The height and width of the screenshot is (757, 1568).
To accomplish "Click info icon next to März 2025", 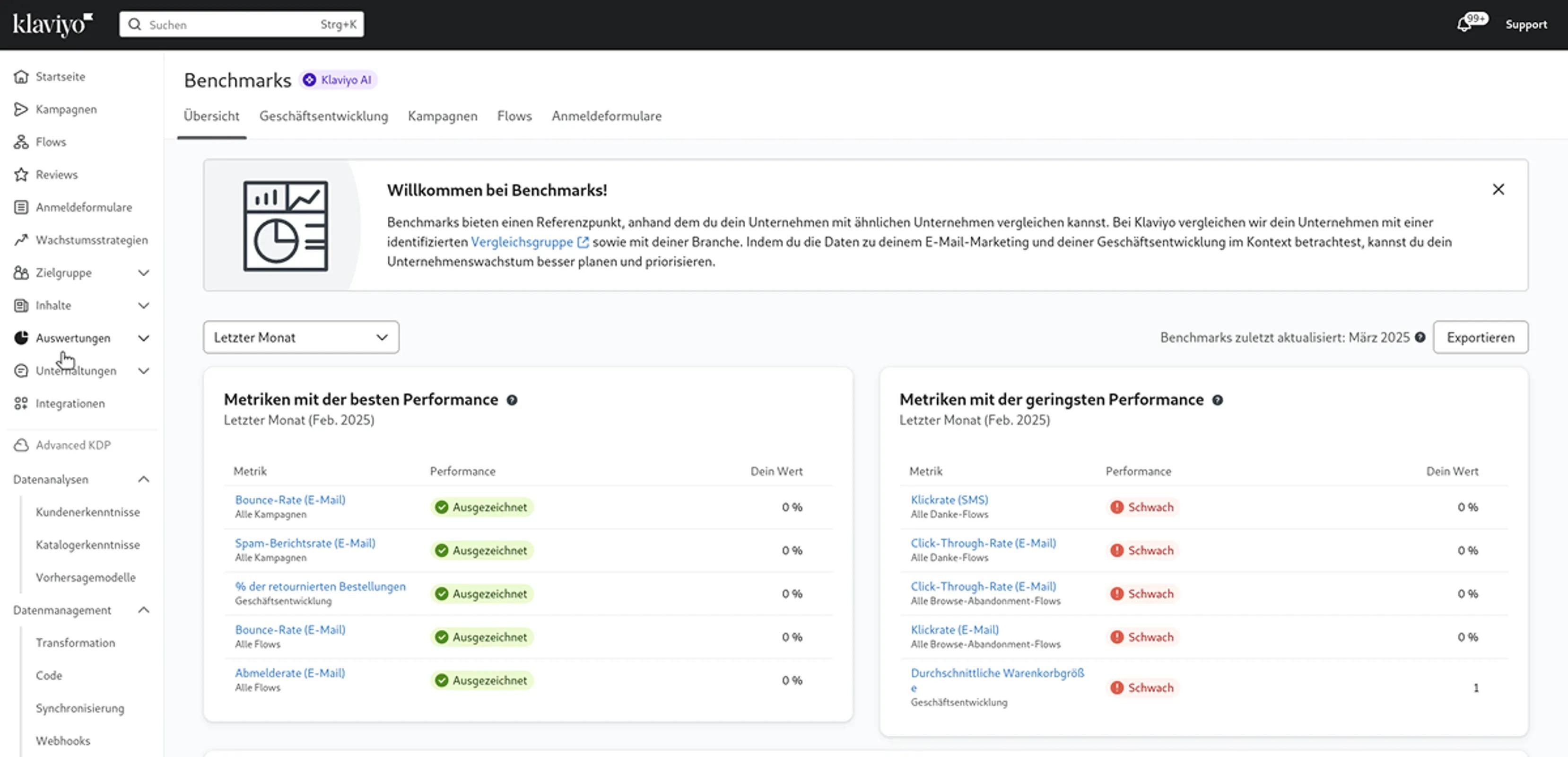I will [1420, 337].
